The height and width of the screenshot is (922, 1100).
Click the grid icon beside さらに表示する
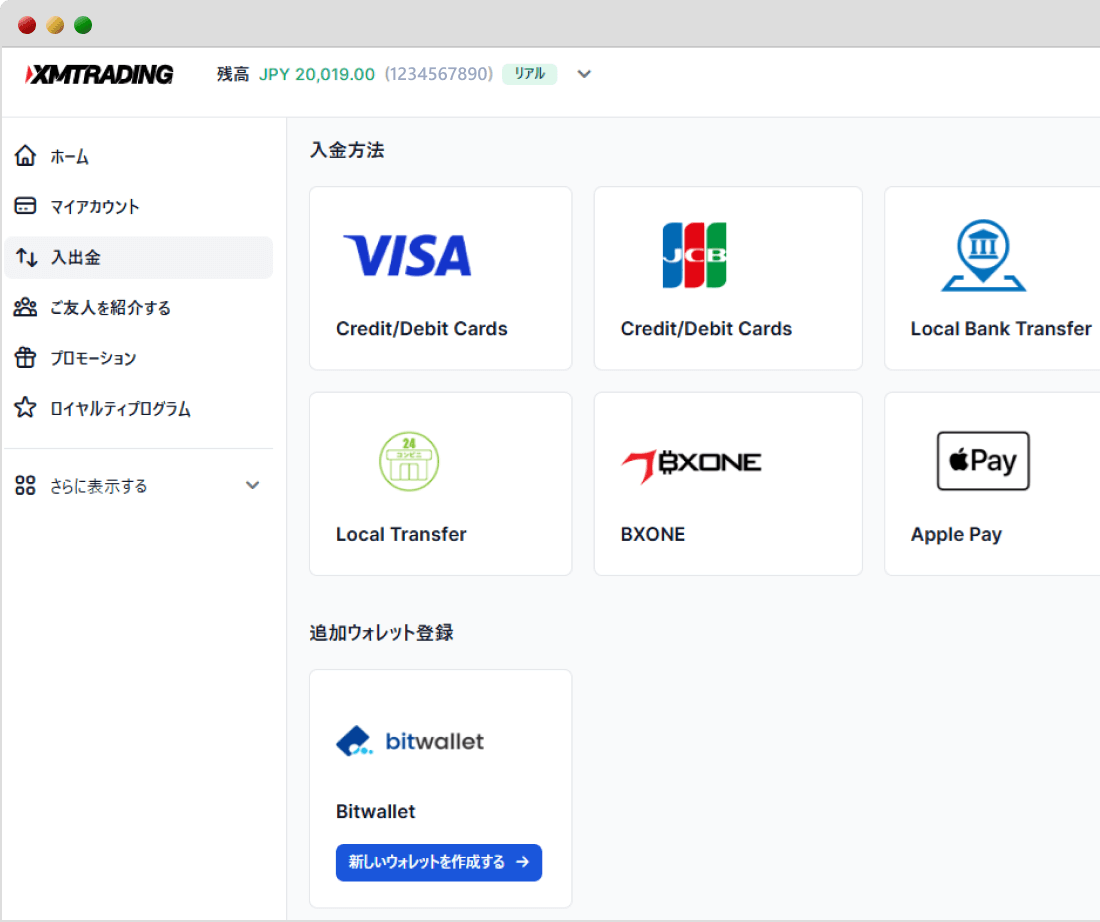25,485
